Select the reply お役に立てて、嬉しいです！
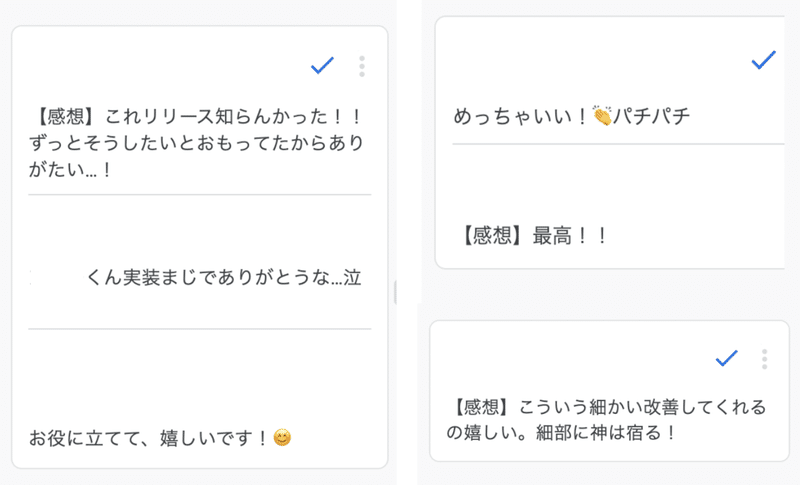The height and width of the screenshot is (485, 800). click(160, 438)
